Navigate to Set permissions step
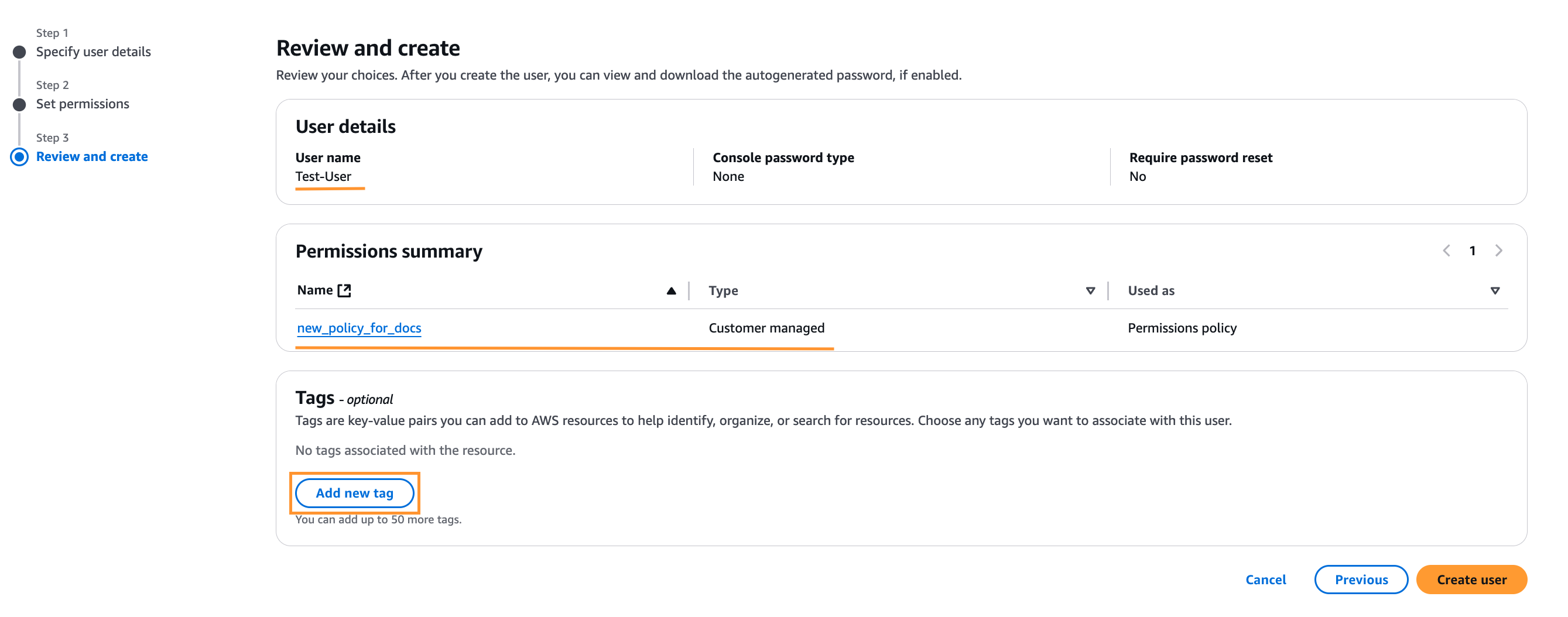Screen dimensions: 1568x617 (x=82, y=104)
